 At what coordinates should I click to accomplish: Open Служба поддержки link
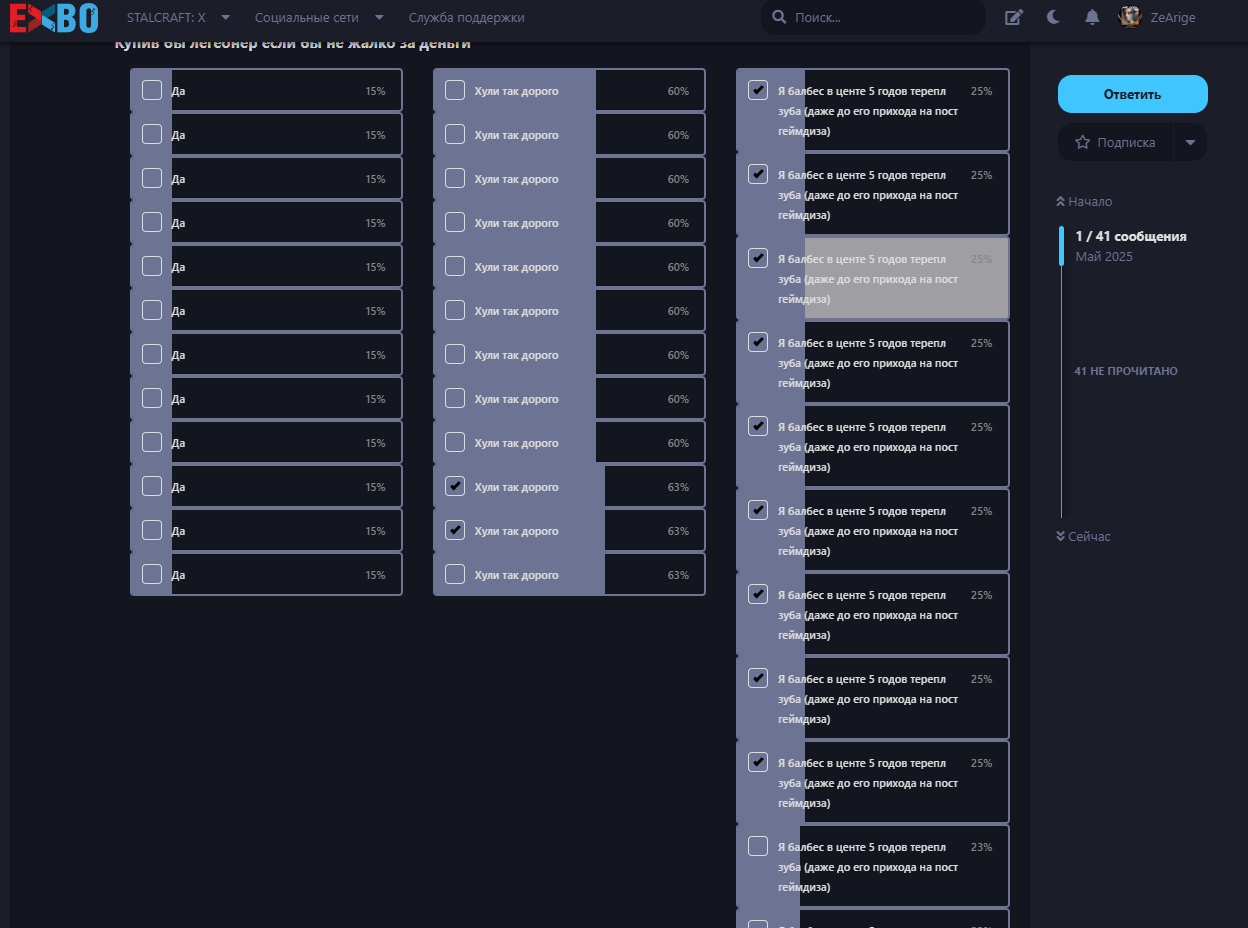pyautogui.click(x=466, y=18)
